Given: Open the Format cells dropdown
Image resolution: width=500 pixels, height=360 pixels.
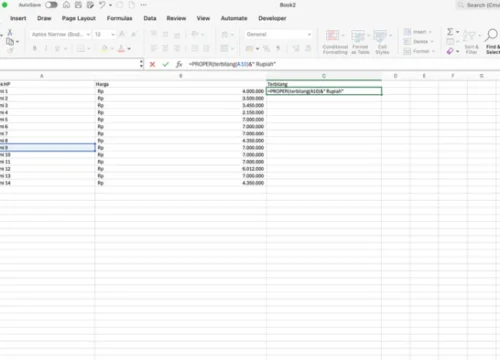Looking at the screenshot, I should click(x=419, y=51).
